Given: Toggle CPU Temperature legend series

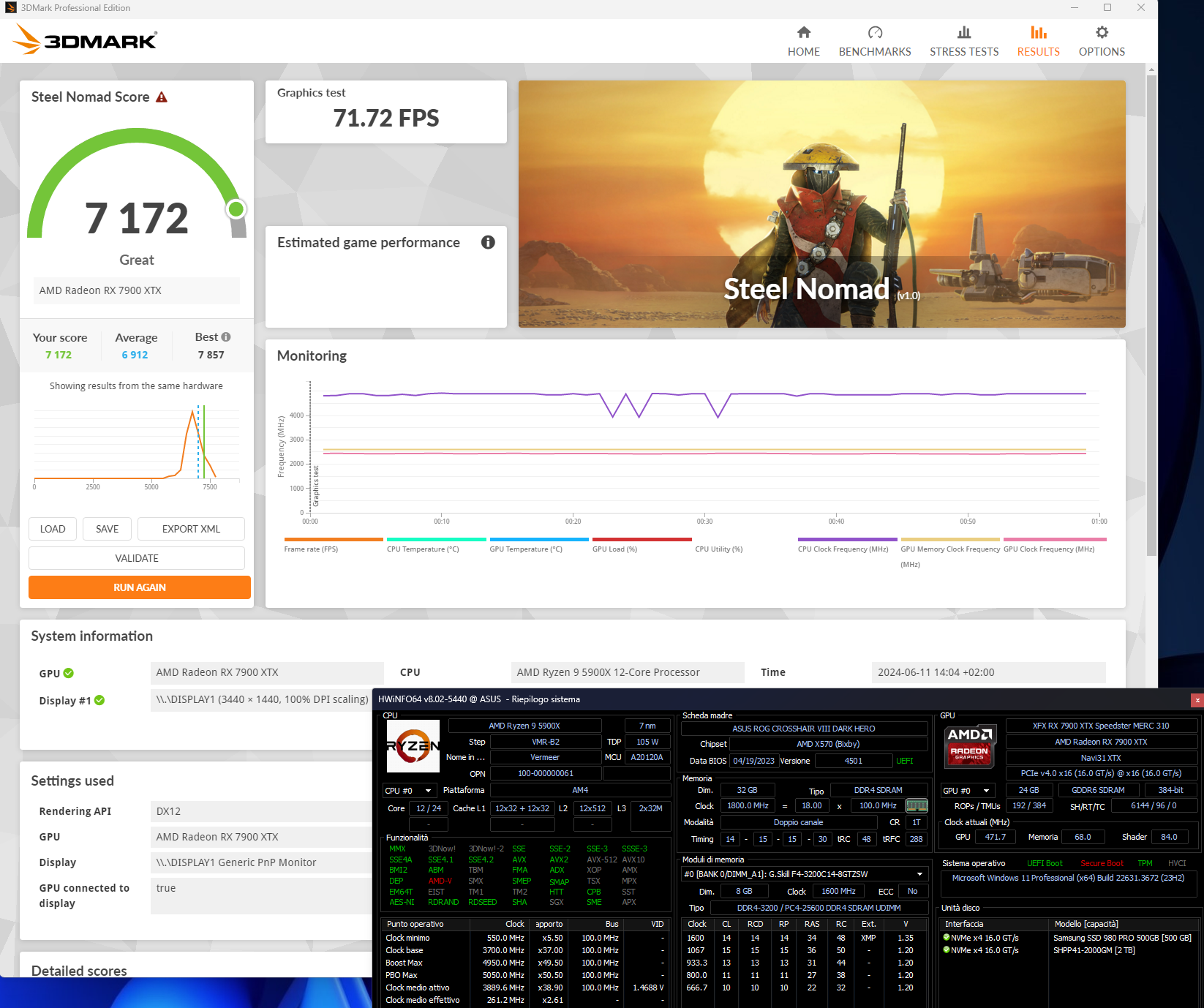Looking at the screenshot, I should (x=436, y=545).
